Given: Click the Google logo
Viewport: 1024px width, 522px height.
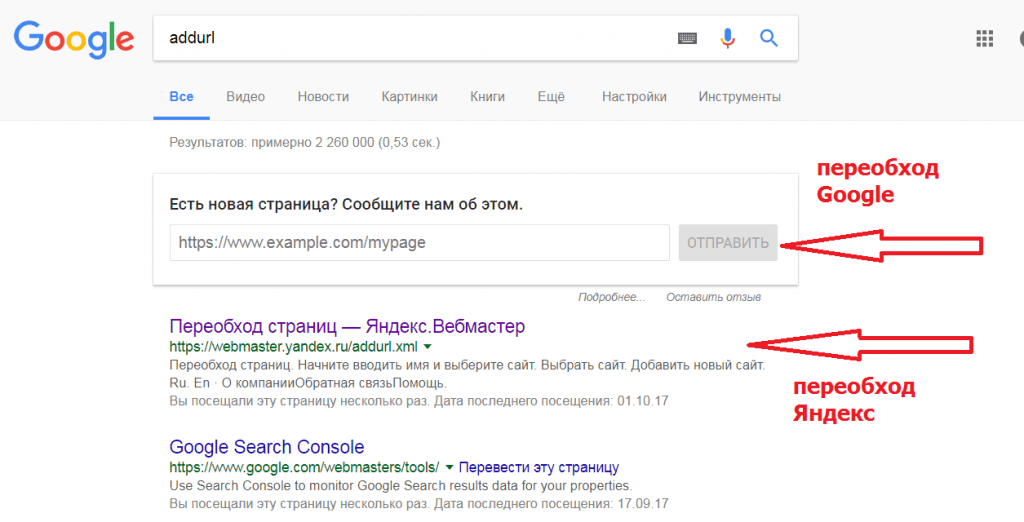Looking at the screenshot, I should [x=74, y=39].
